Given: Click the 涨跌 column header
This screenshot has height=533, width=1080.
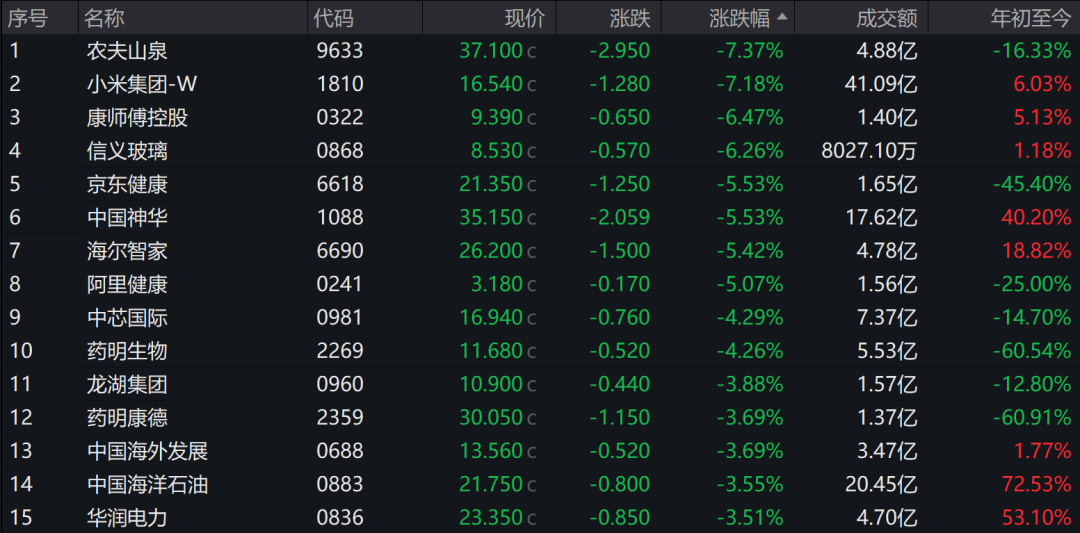Looking at the screenshot, I should [x=630, y=18].
